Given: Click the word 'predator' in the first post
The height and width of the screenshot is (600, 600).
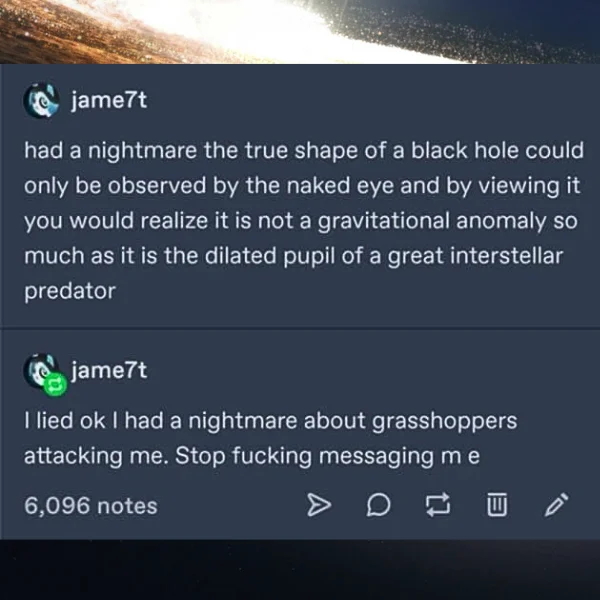Looking at the screenshot, I should pyautogui.click(x=70, y=291).
